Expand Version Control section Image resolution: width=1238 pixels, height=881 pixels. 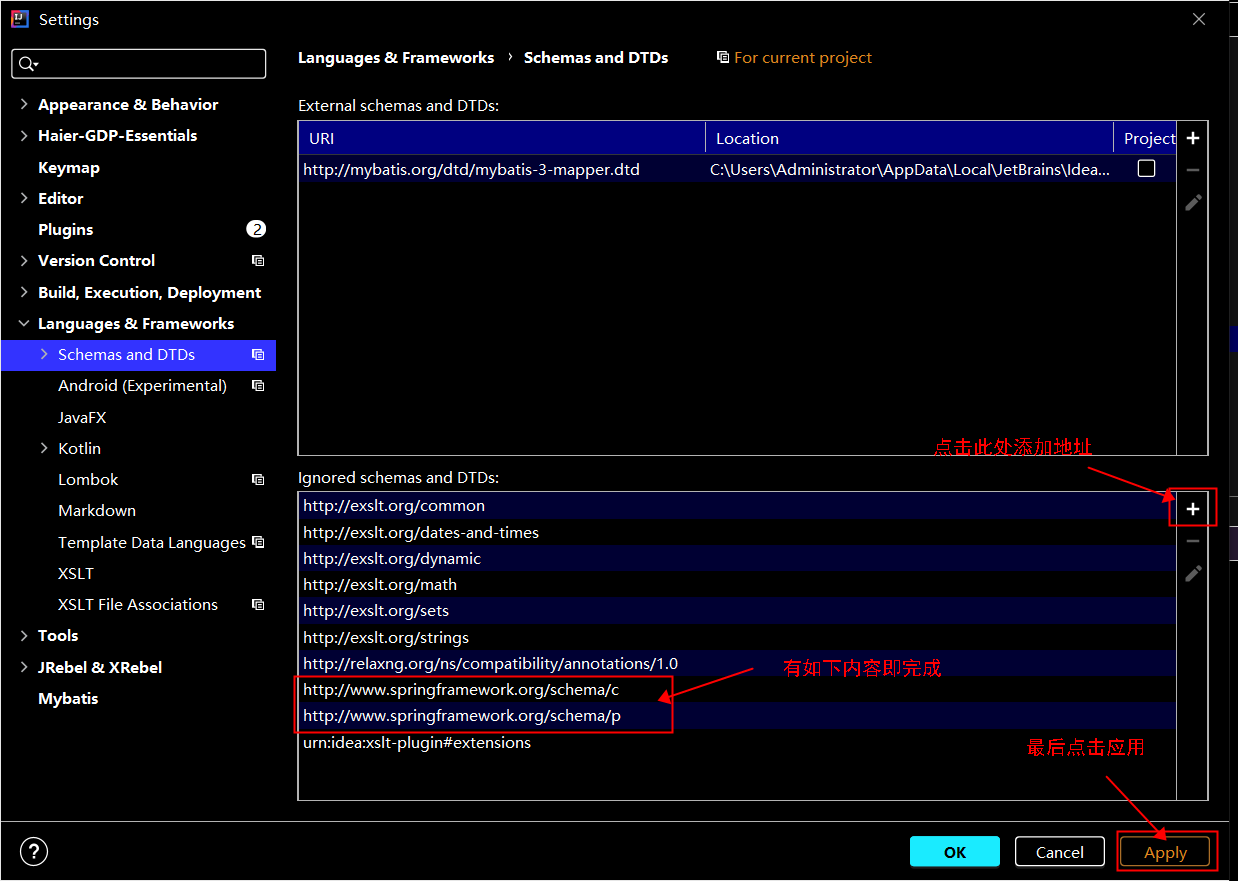tap(24, 260)
